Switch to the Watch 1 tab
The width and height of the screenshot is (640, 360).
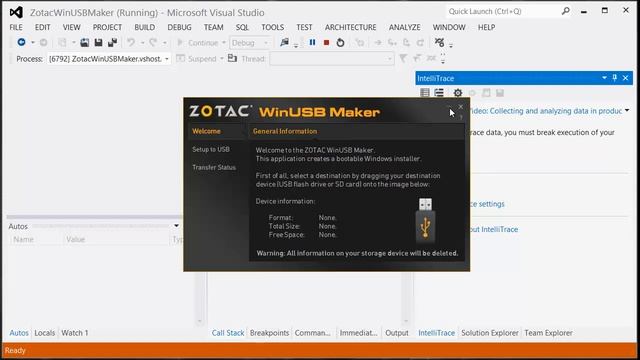75,333
